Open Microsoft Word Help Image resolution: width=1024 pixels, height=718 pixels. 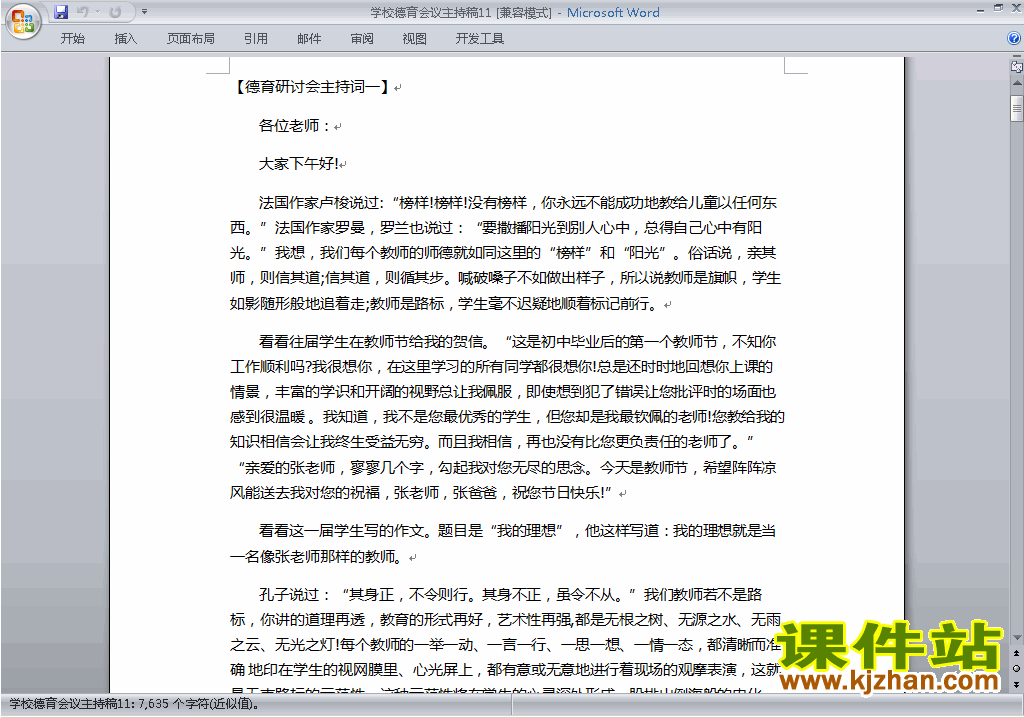[1014, 39]
